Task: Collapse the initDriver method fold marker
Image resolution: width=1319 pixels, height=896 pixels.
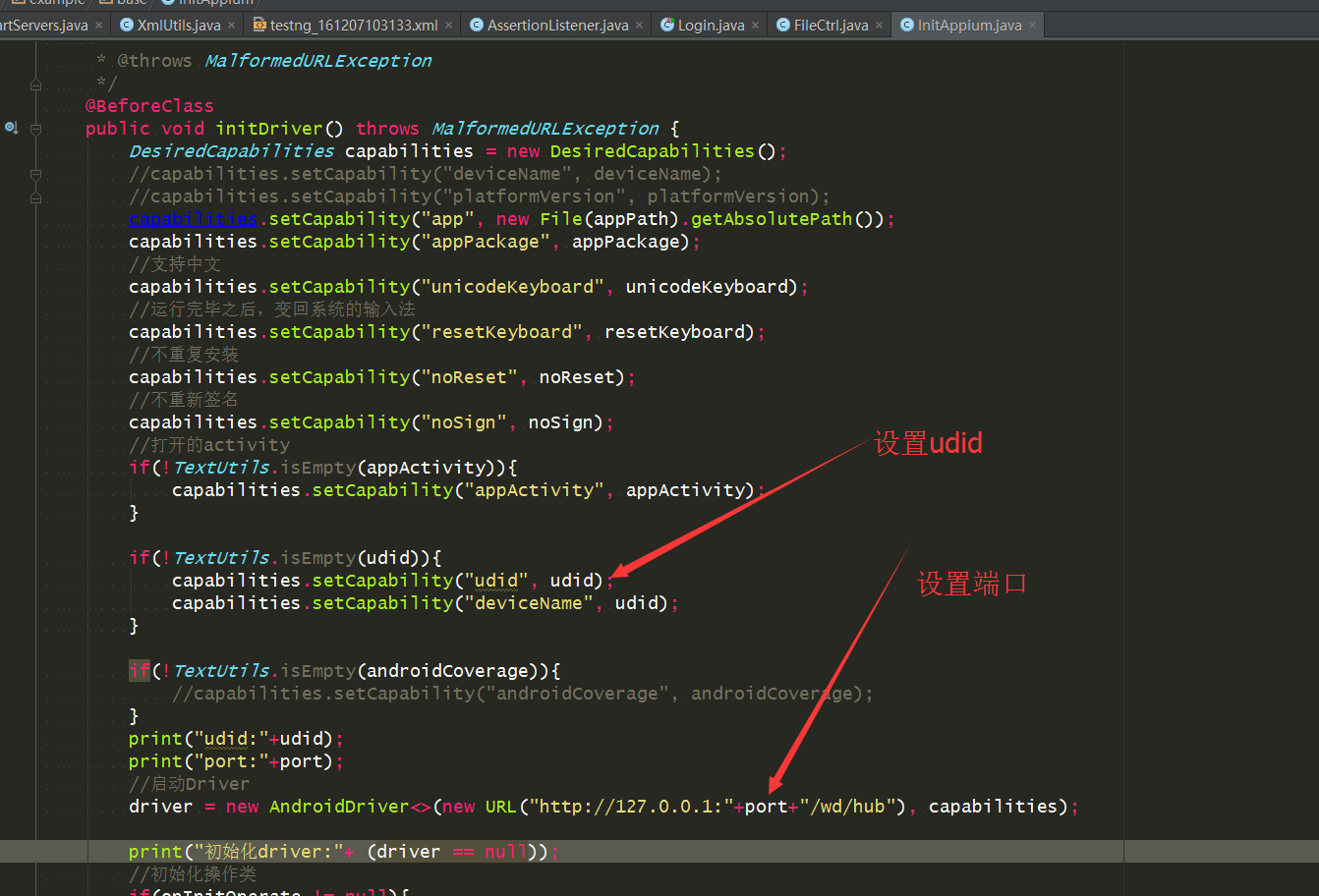Action: point(35,129)
